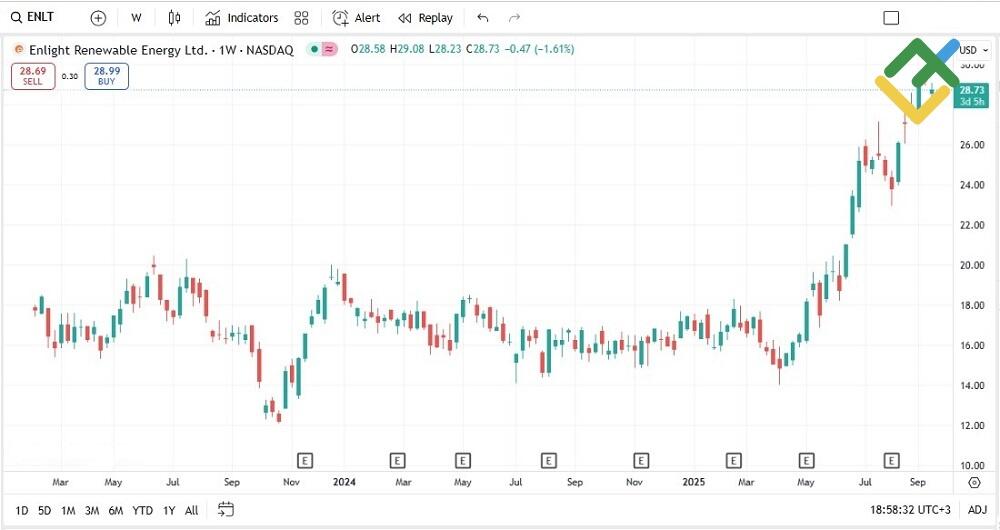Undo last chart action

coord(483,18)
